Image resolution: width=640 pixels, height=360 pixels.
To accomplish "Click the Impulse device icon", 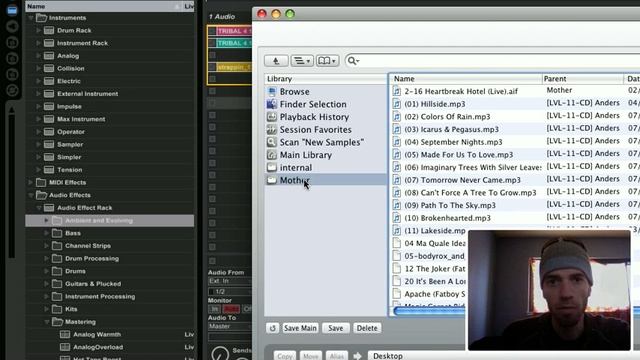I will click(x=49, y=107).
